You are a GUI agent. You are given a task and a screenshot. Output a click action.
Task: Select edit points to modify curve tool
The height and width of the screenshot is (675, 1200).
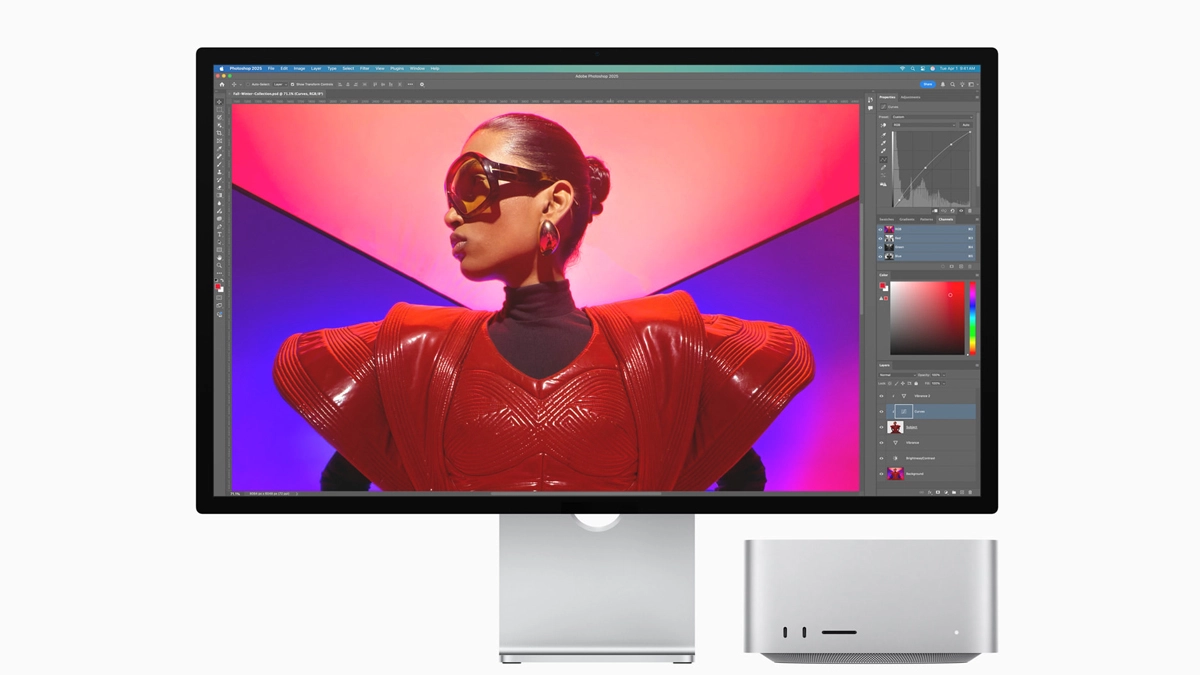883,160
